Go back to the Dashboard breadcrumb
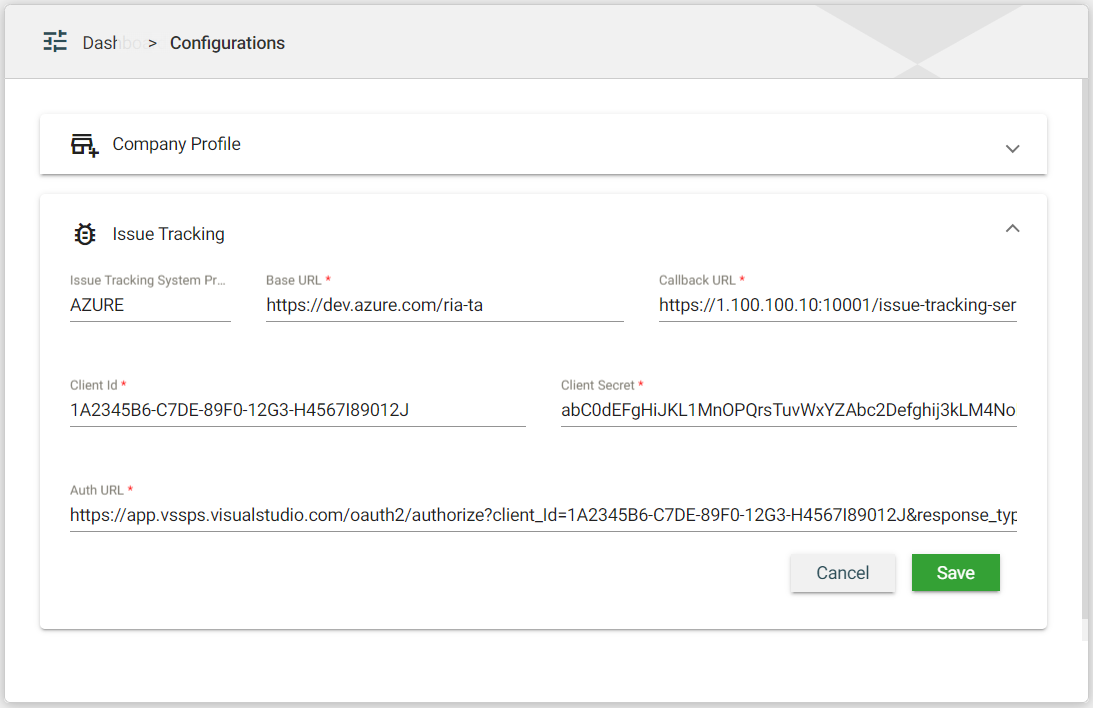 112,43
